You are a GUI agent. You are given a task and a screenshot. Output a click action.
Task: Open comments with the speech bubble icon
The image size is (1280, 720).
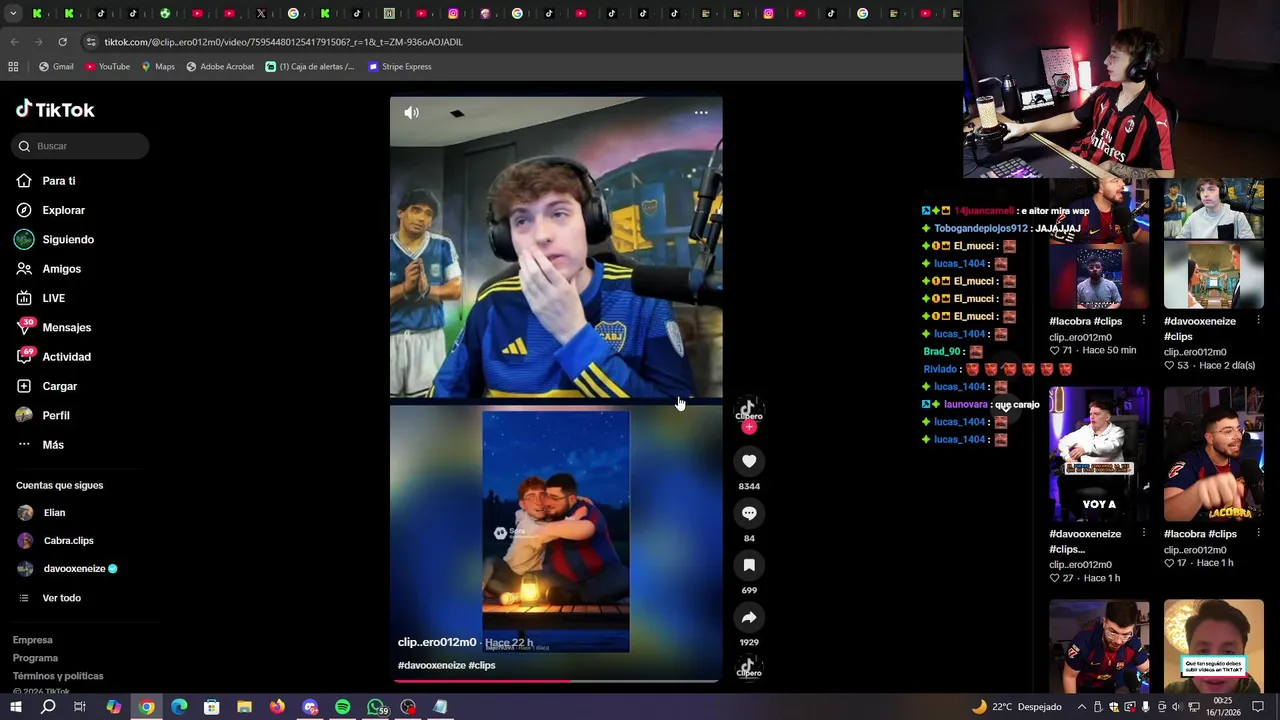click(x=749, y=513)
